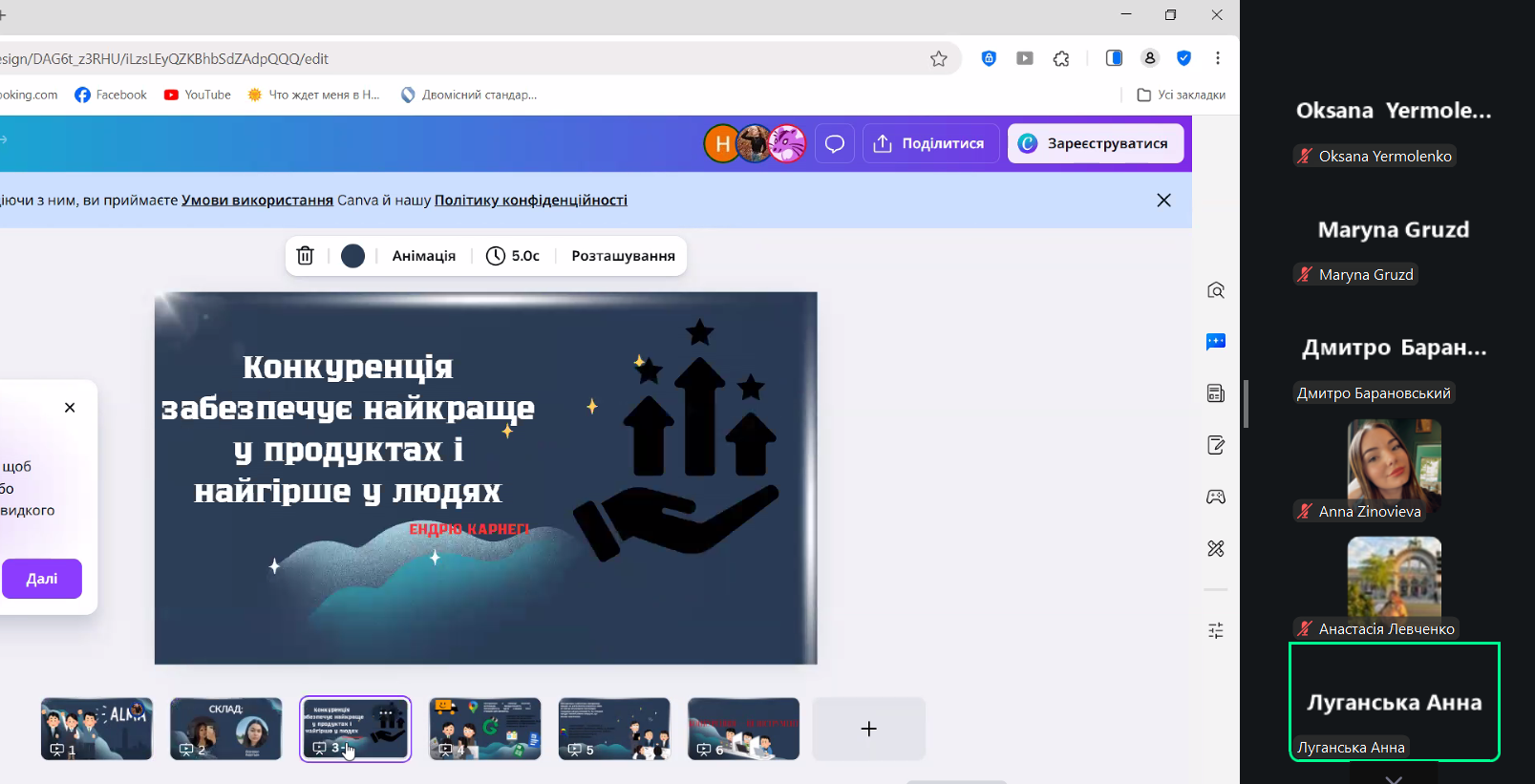Viewport: 1535px width, 784px height.
Task: Click the 5.0c page timing control
Action: pyautogui.click(x=513, y=256)
